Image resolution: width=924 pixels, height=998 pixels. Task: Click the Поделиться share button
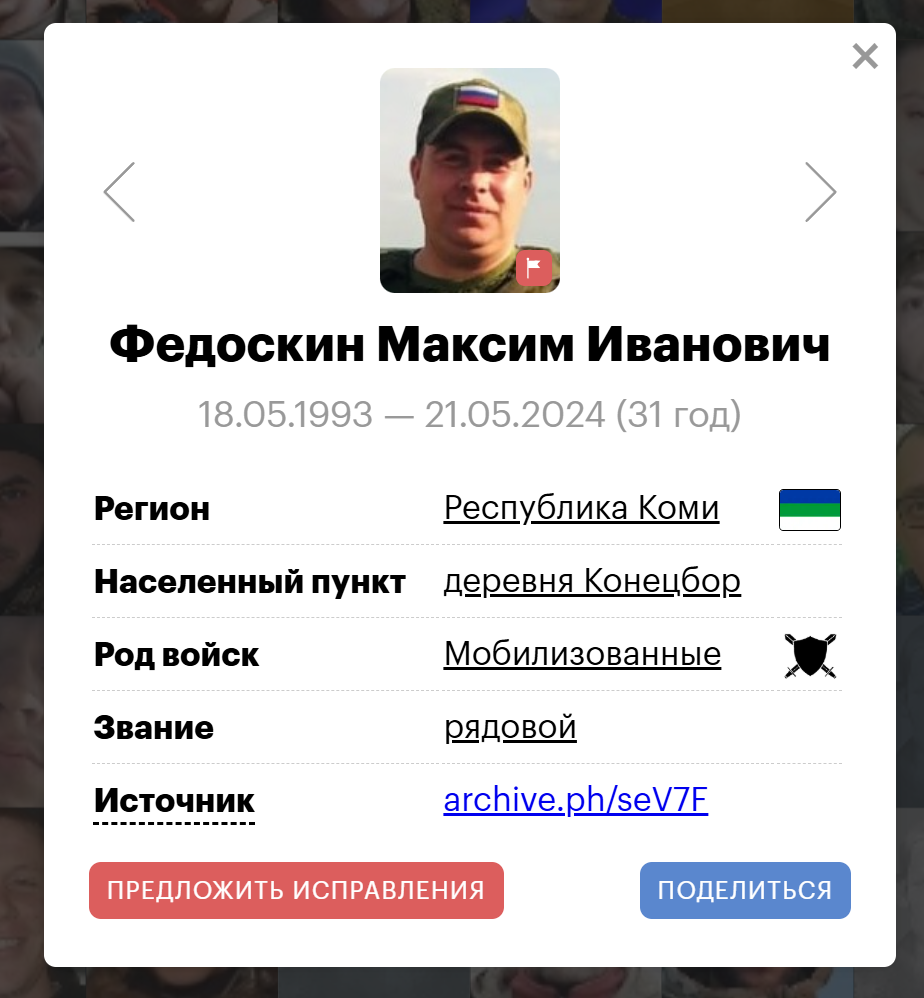point(745,890)
